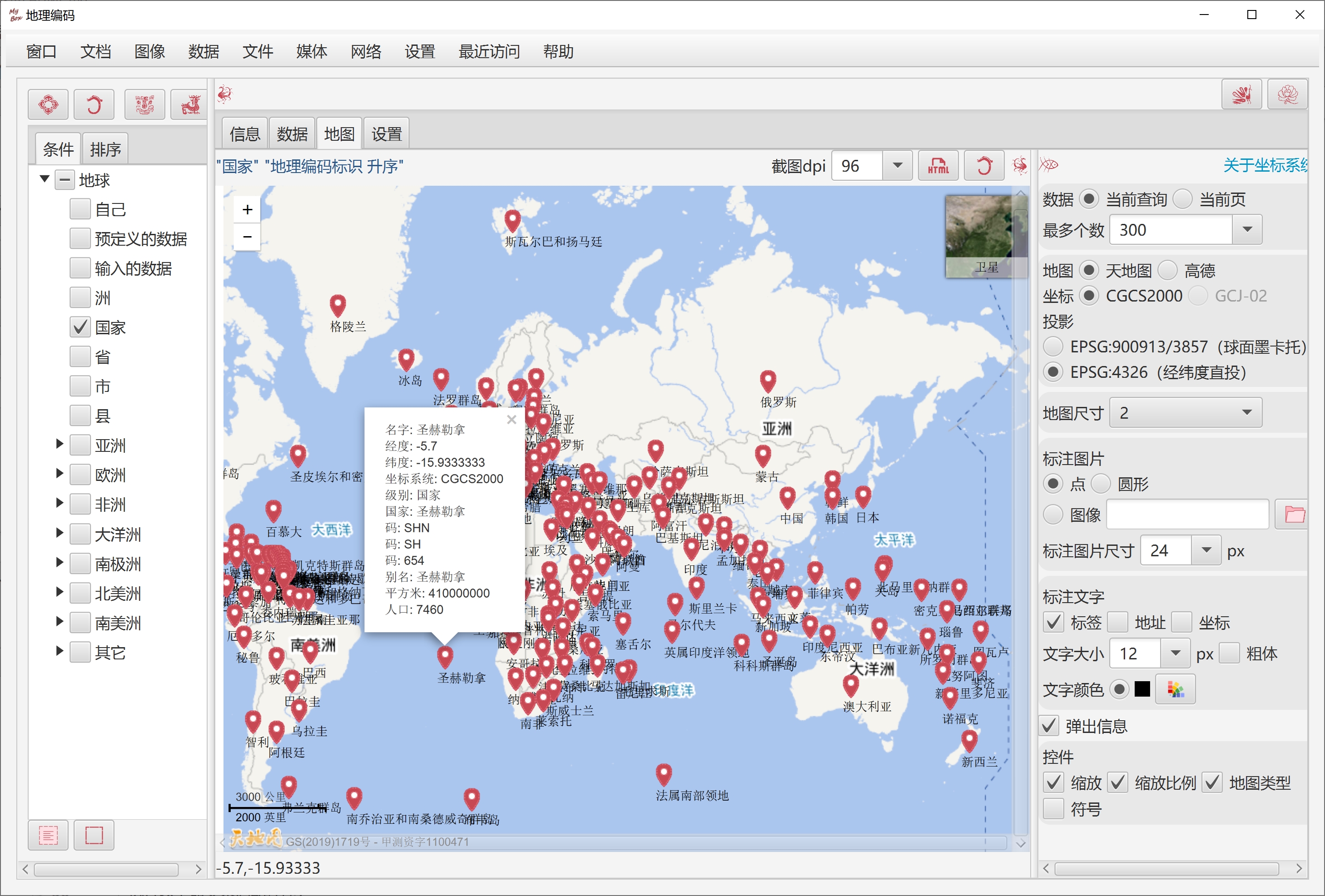The height and width of the screenshot is (896, 1325).
Task: Click the 斯瓦尔巴和扬马延 marker pin
Action: (x=512, y=221)
